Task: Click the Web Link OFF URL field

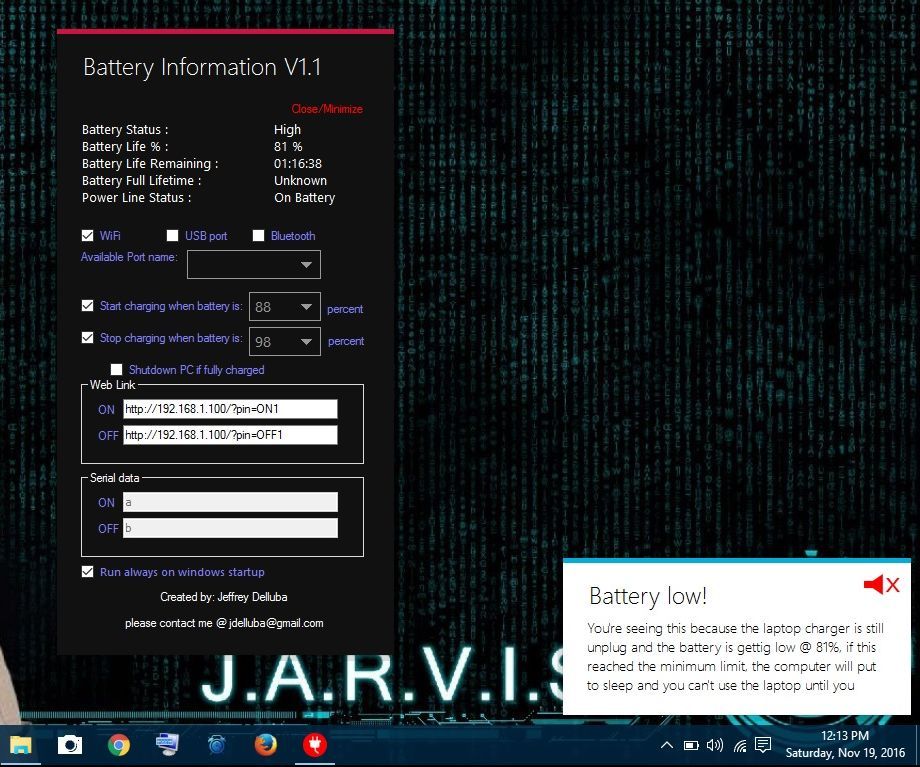Action: 230,435
